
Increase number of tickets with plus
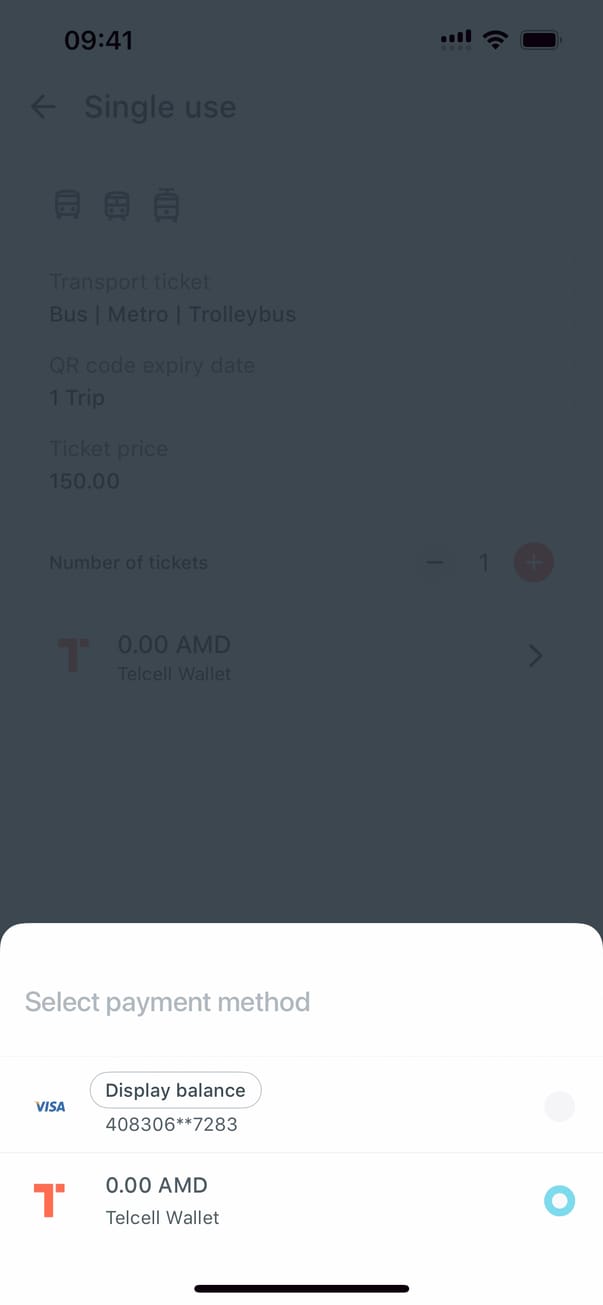click(533, 563)
